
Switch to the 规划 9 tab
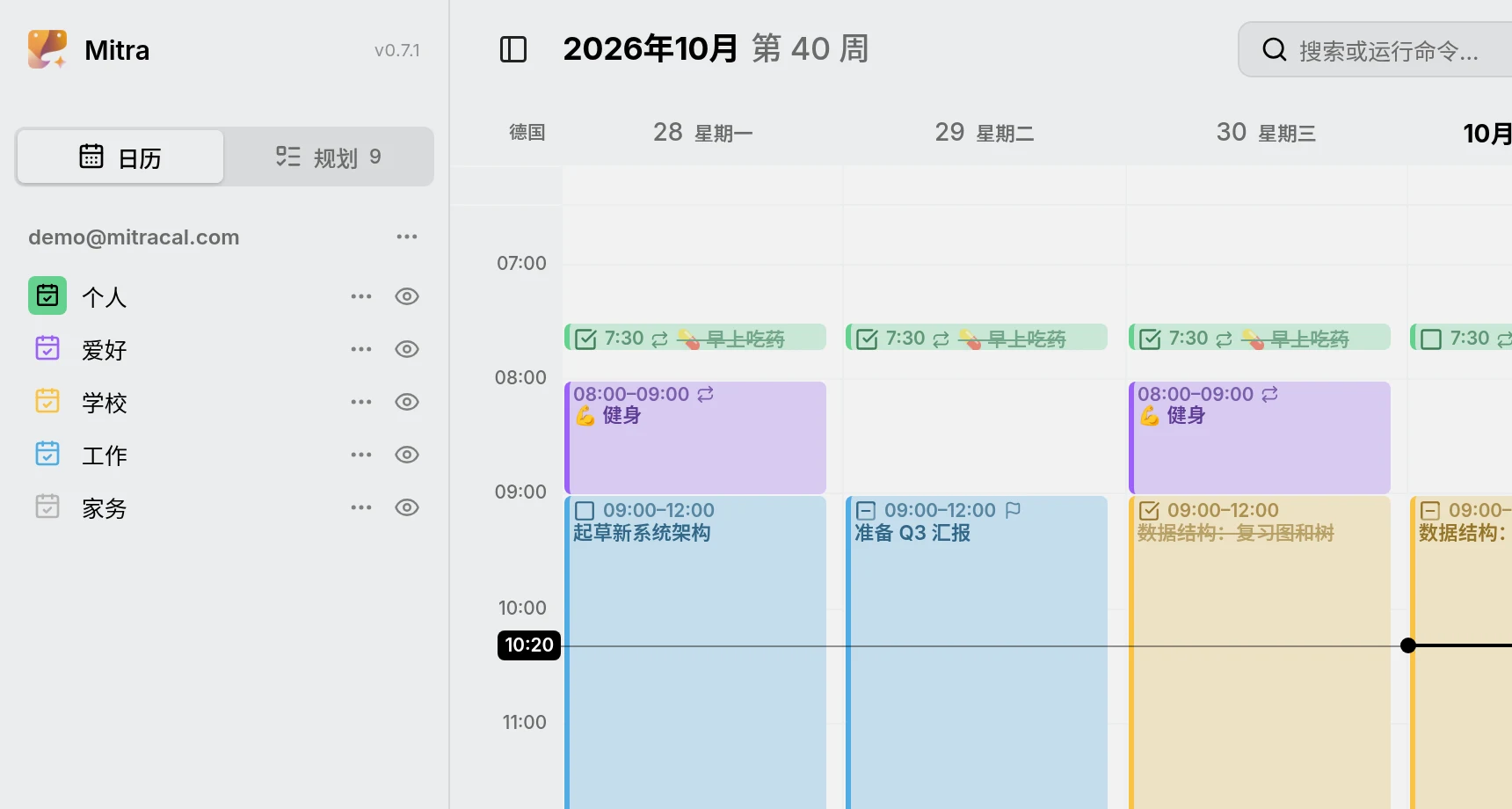click(329, 157)
